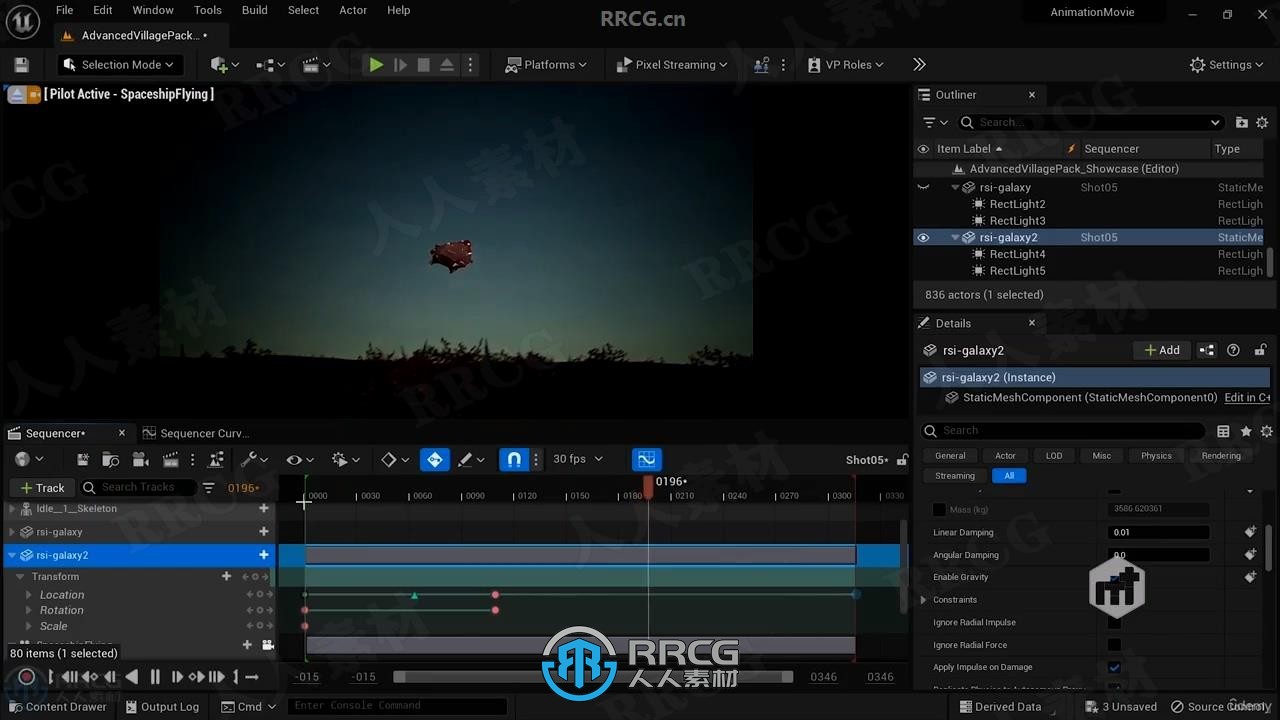Click the Sequencer playhead marker at 0196
The width and height of the screenshot is (1280, 720).
648,487
